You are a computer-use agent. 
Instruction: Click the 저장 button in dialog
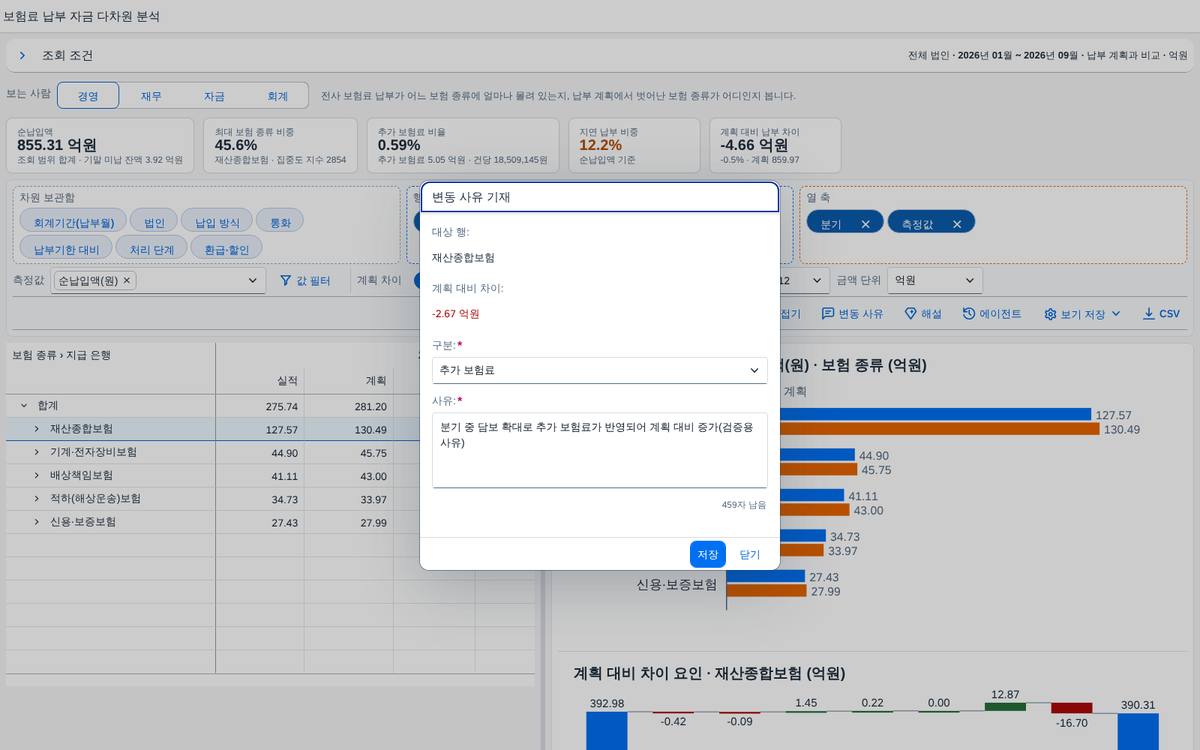(x=708, y=554)
